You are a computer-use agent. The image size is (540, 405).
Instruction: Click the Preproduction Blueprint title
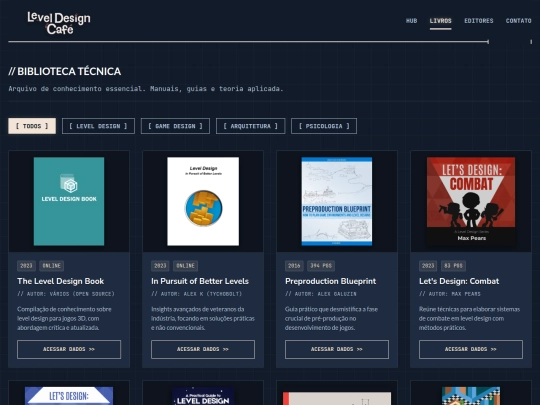pos(331,281)
